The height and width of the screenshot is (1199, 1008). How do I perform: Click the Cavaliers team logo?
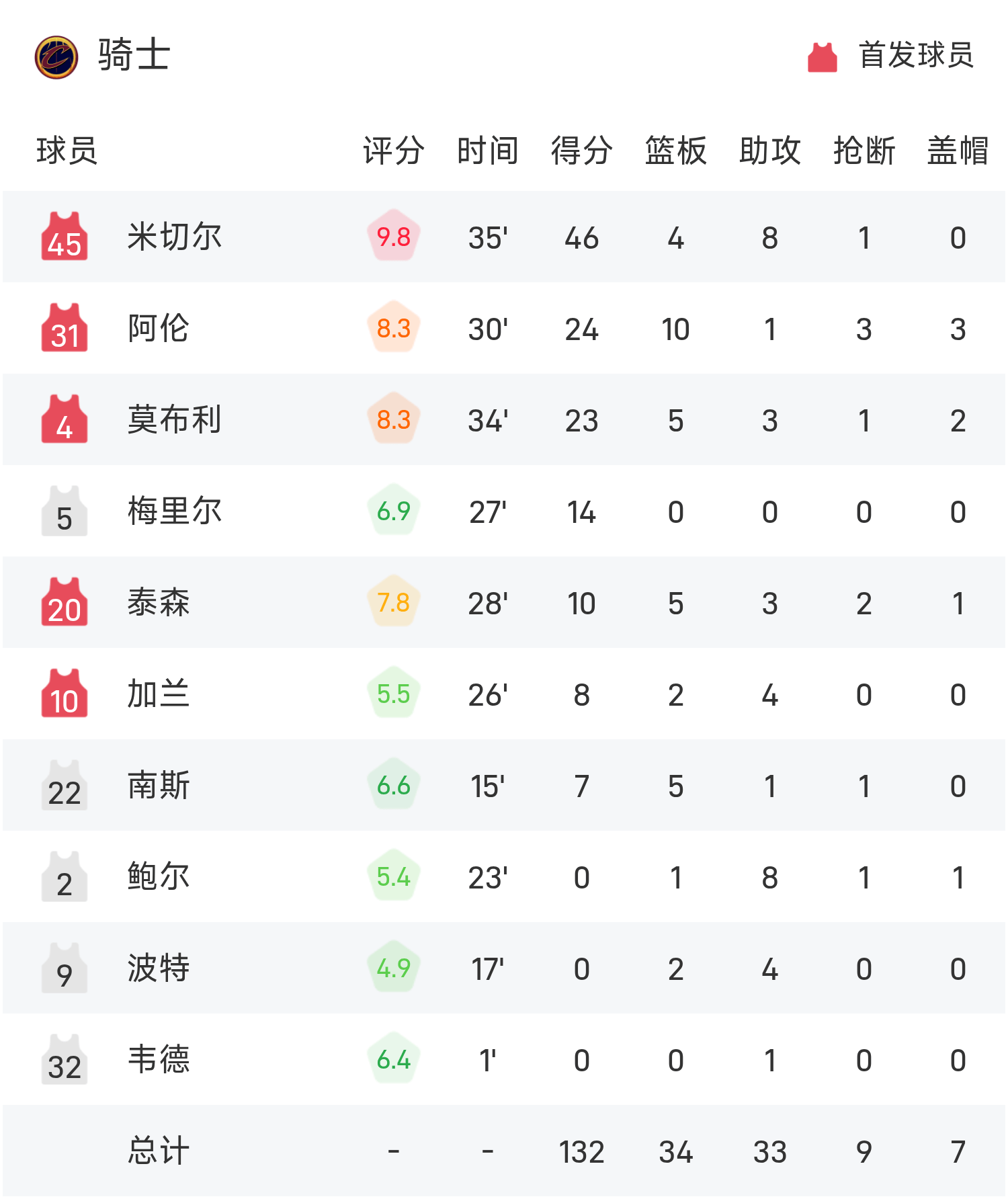click(56, 57)
